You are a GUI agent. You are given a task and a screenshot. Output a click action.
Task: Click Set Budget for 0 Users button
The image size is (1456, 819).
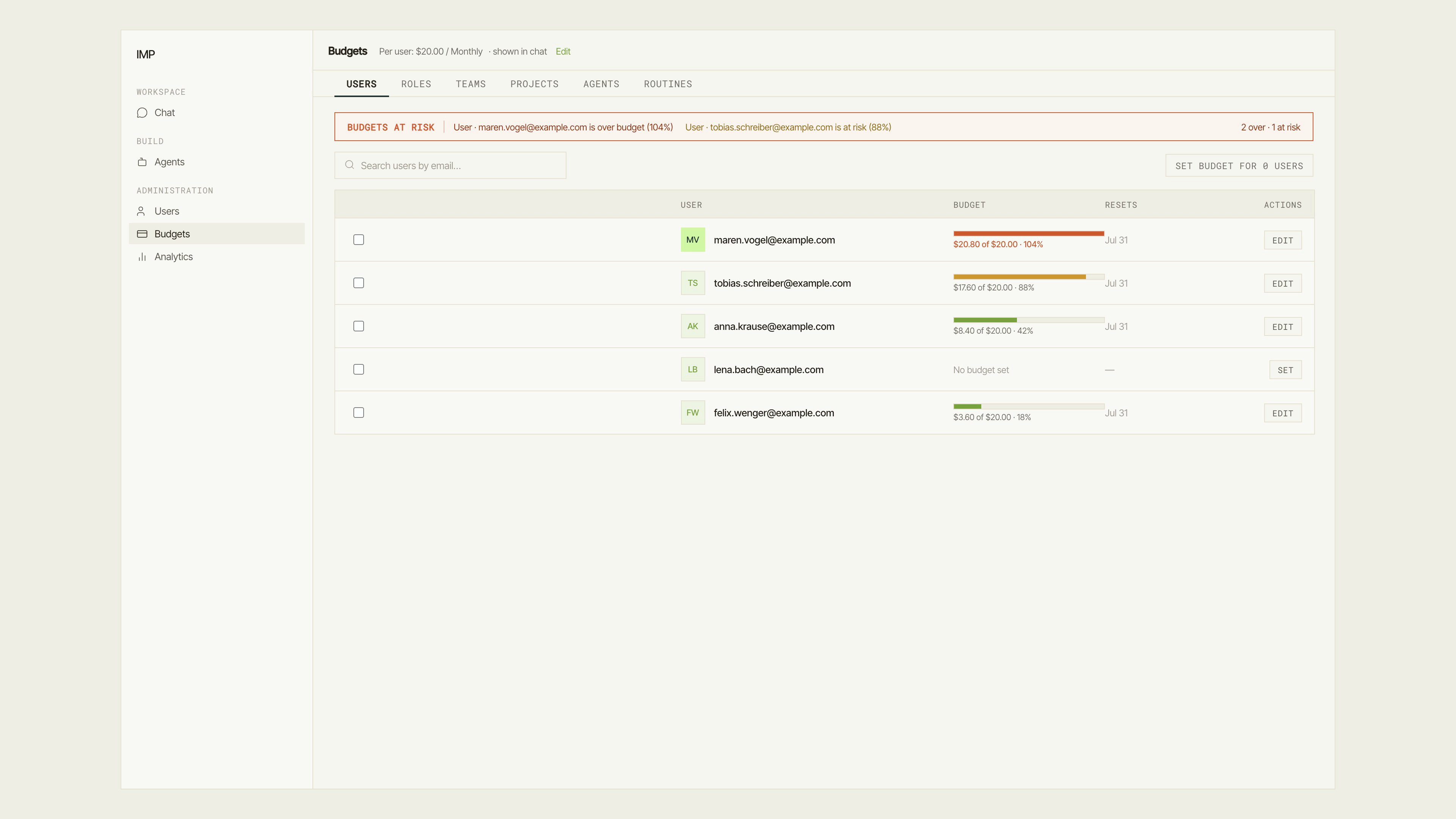click(1239, 166)
